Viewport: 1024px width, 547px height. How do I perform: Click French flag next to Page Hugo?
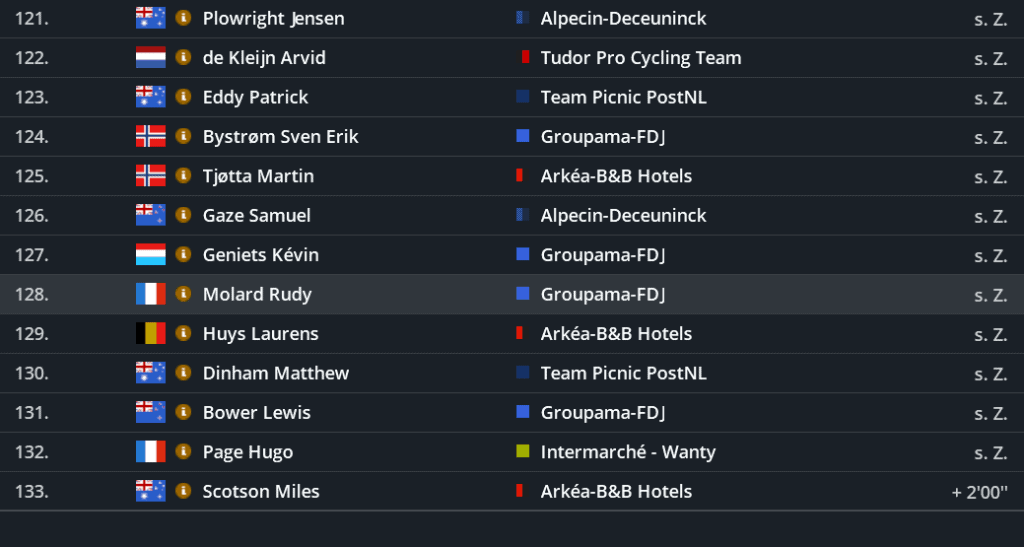[x=150, y=452]
